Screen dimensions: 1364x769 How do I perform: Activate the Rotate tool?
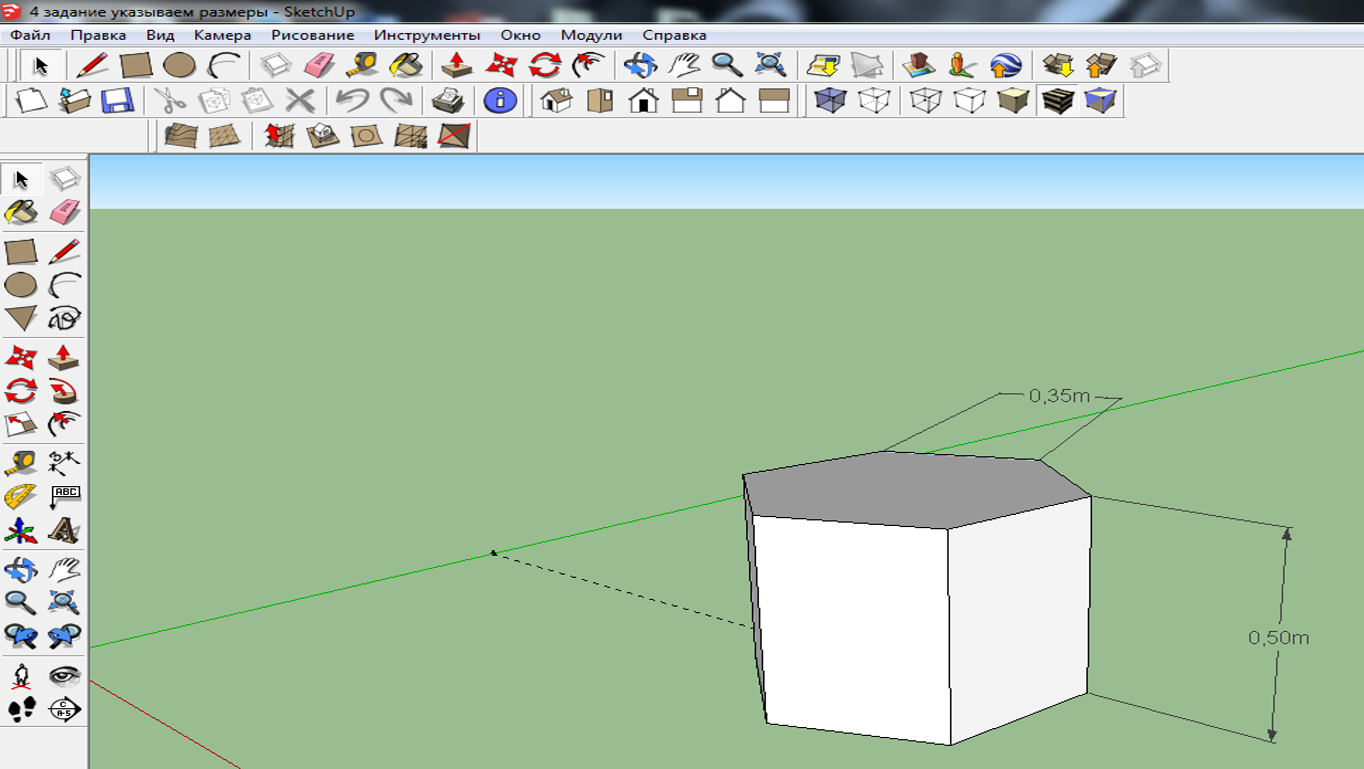[22, 390]
